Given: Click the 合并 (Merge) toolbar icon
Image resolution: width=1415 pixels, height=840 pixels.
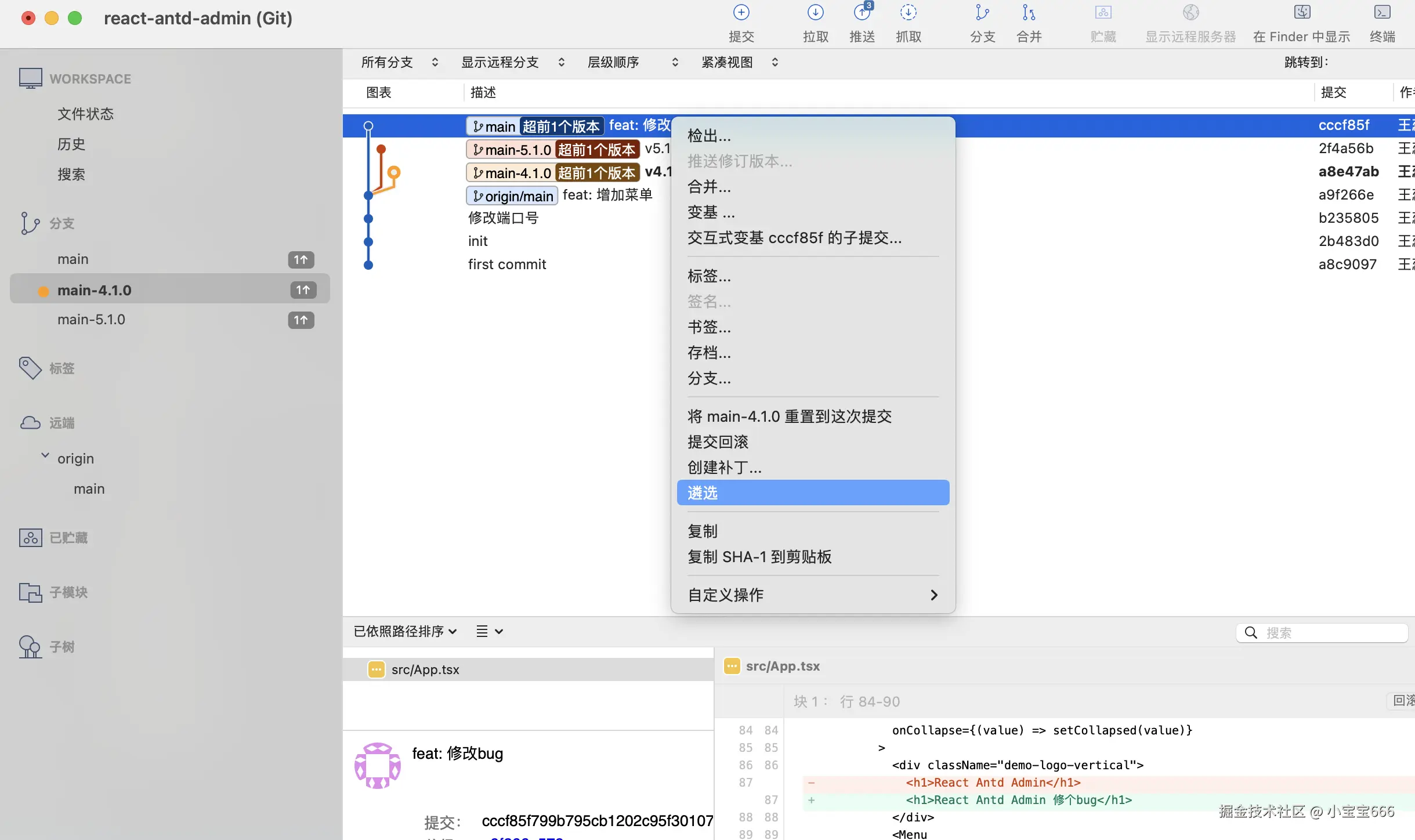Looking at the screenshot, I should [1029, 13].
